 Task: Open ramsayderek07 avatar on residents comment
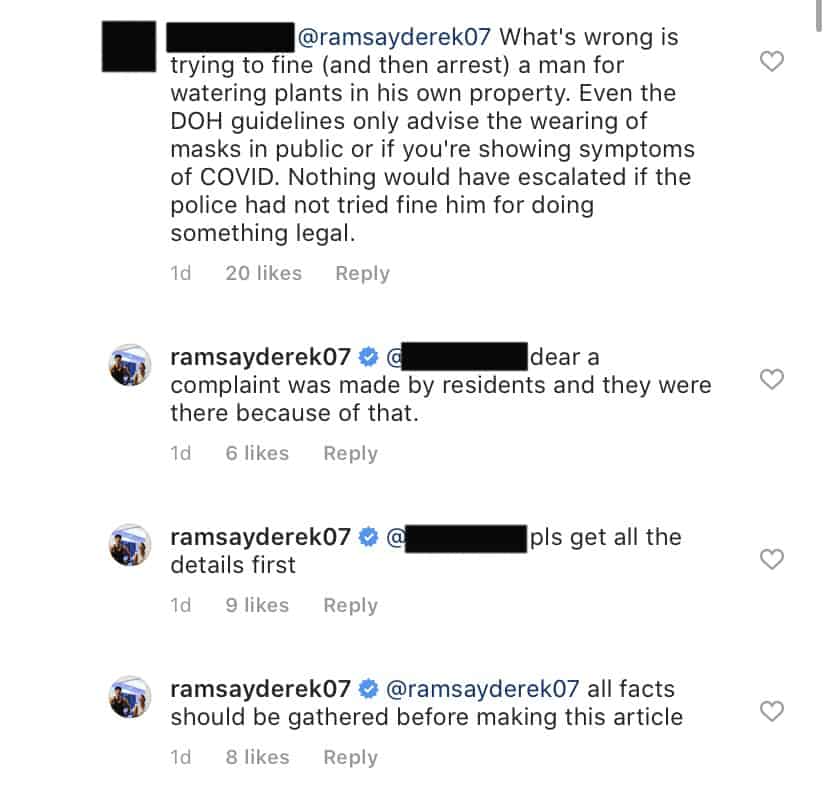(130, 365)
